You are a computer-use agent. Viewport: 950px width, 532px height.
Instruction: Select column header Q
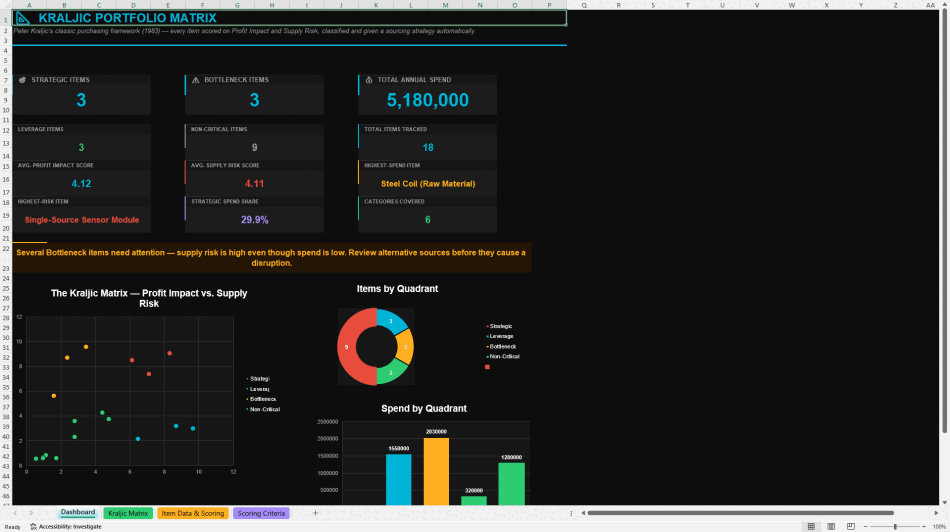(x=584, y=5)
